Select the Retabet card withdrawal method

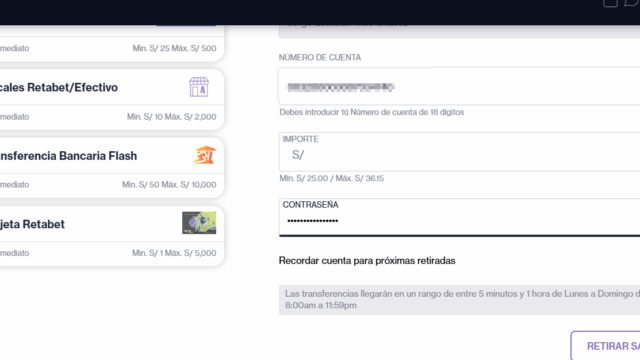(111, 236)
